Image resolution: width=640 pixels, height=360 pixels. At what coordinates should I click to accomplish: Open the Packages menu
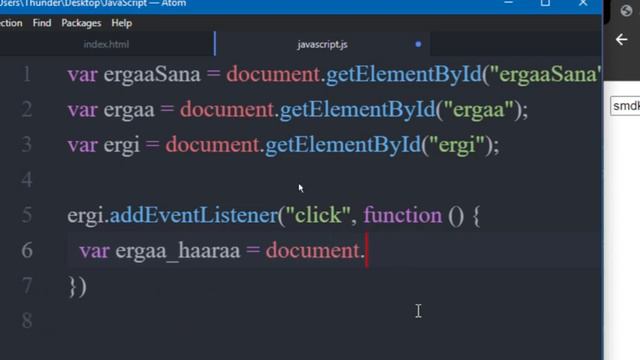[x=81, y=23]
